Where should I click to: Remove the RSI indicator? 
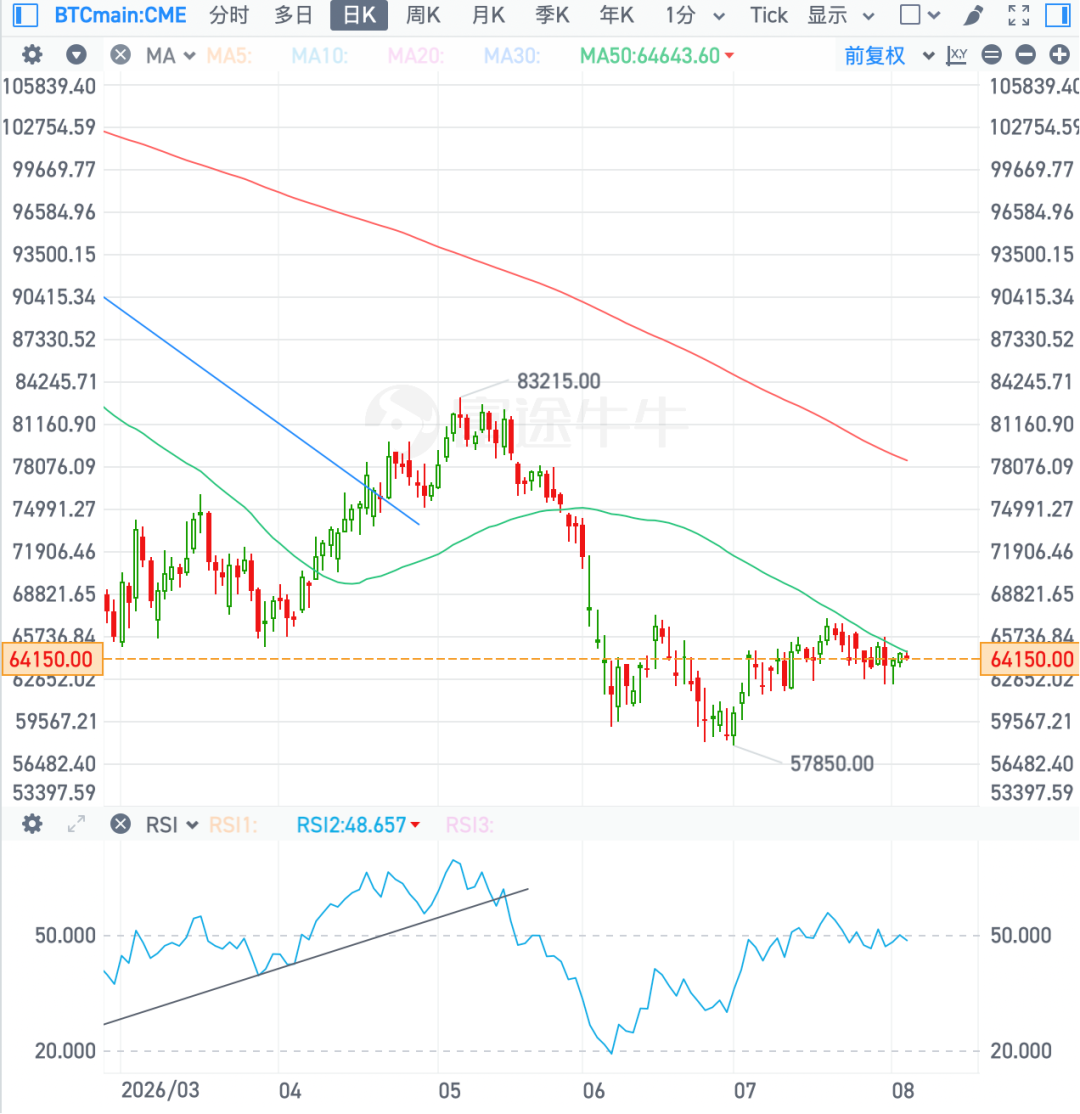[x=121, y=824]
